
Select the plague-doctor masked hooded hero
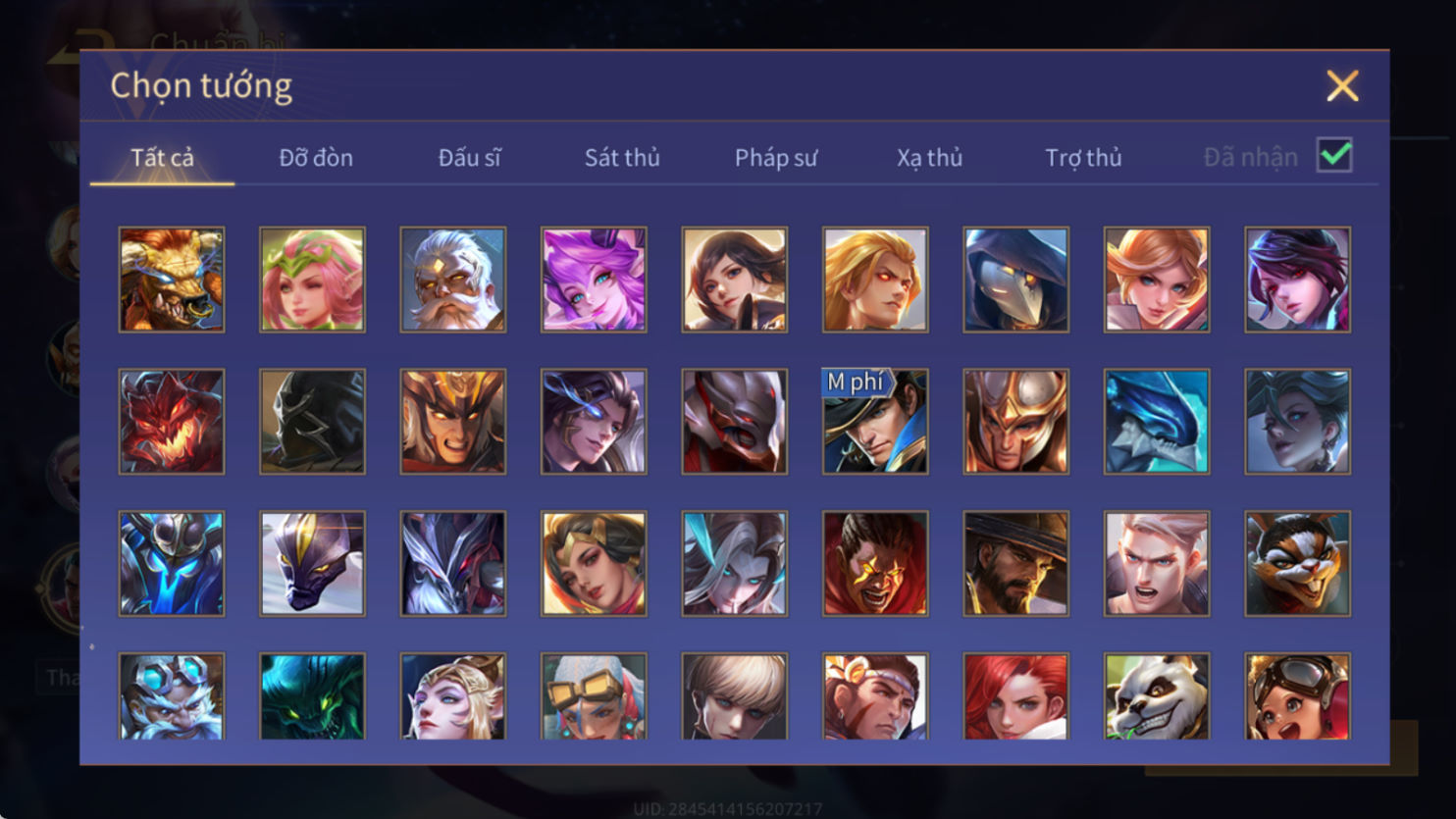tap(1015, 280)
